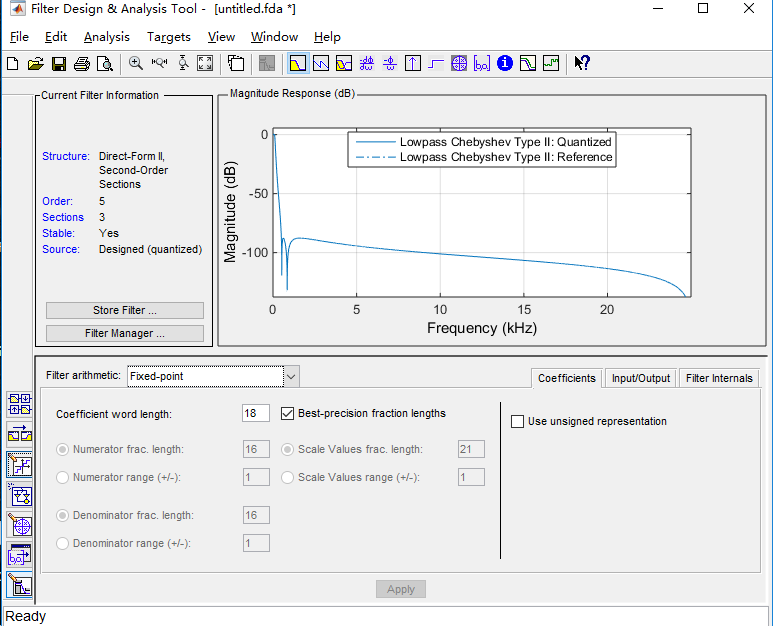
Task: Open the Edit menu
Action: (56, 37)
